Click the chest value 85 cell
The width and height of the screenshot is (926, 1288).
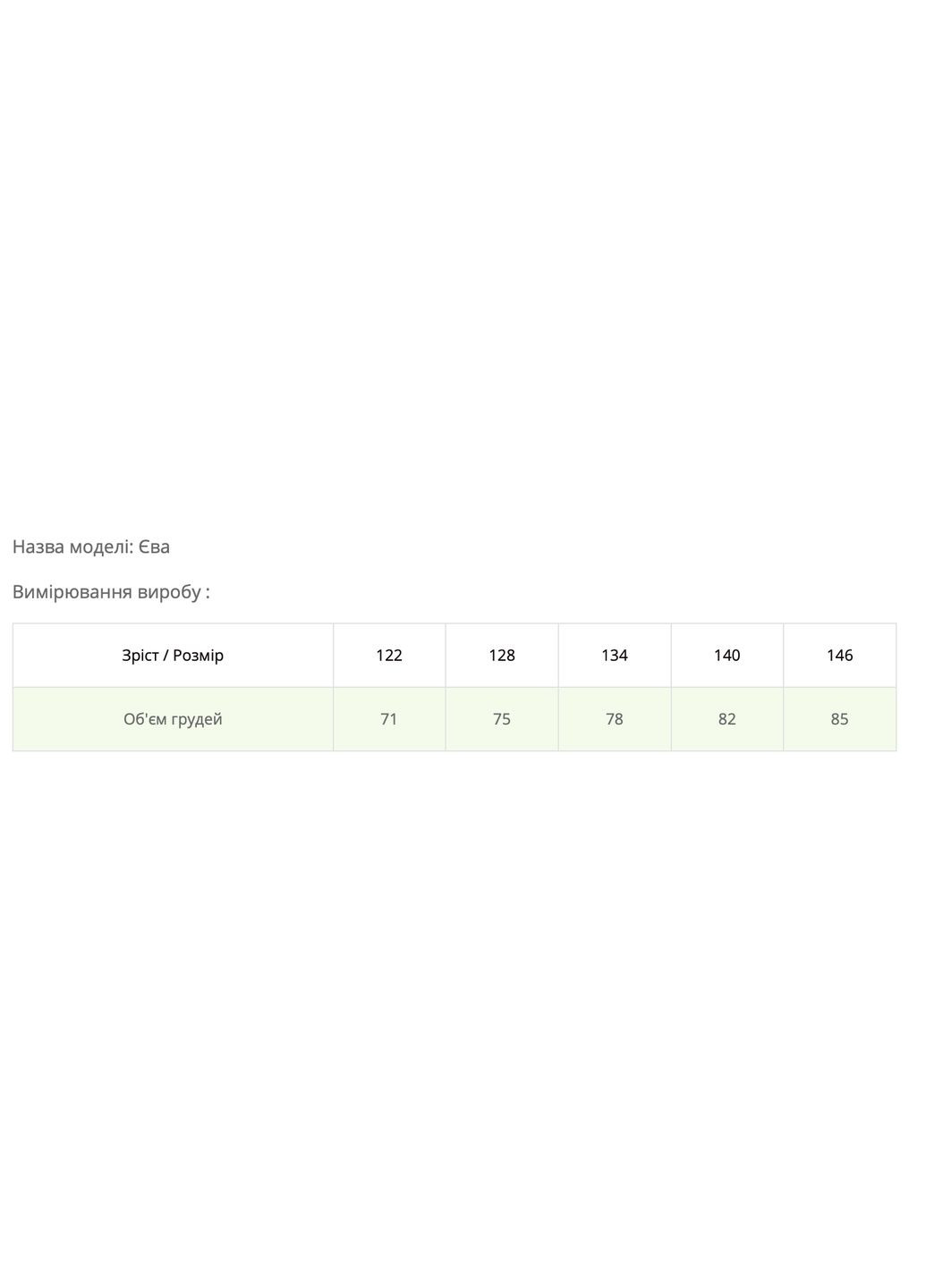pyautogui.click(x=840, y=719)
